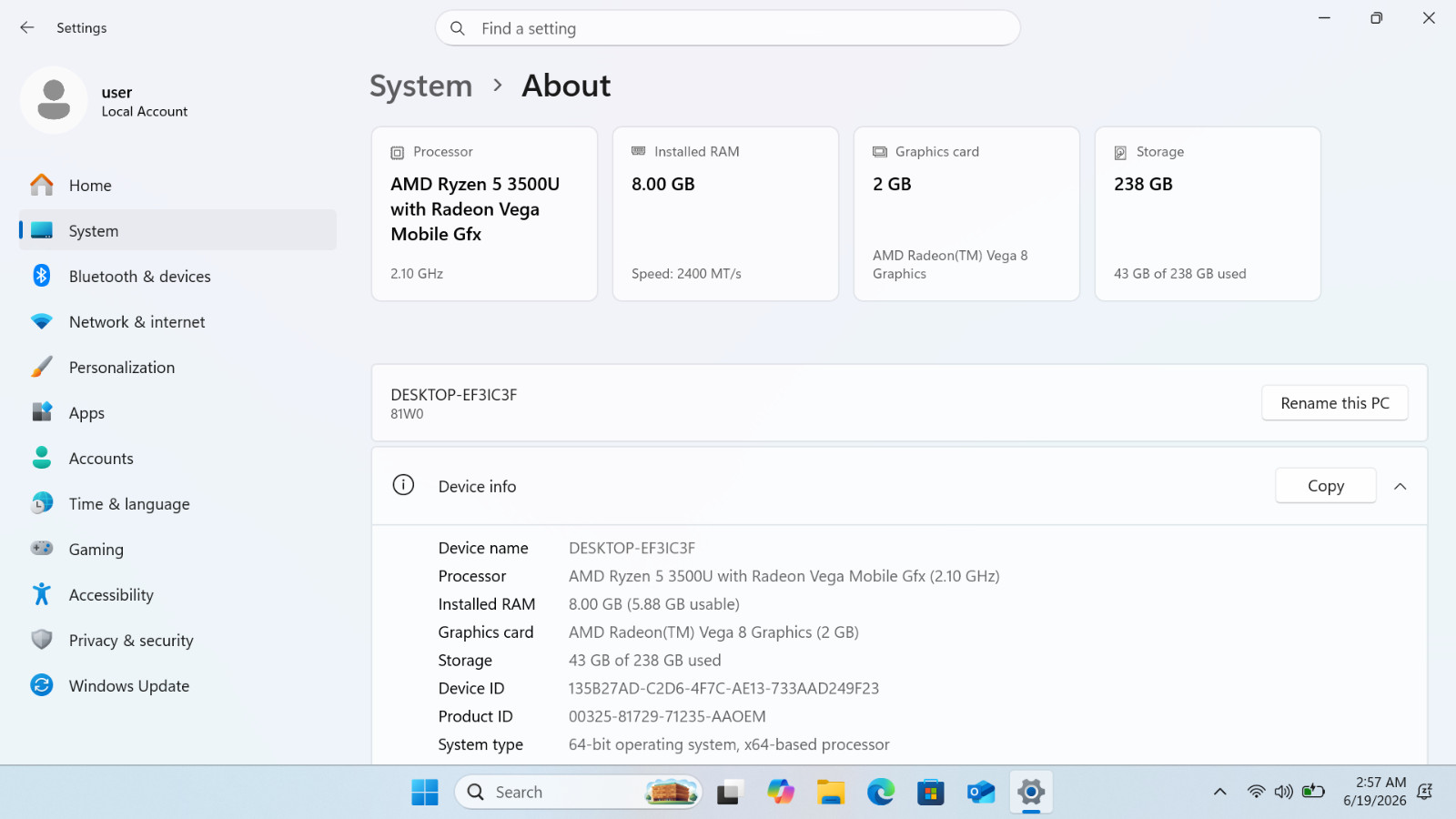Launch Microsoft Edge from the taskbar
The height and width of the screenshot is (819, 1456).
(x=880, y=792)
